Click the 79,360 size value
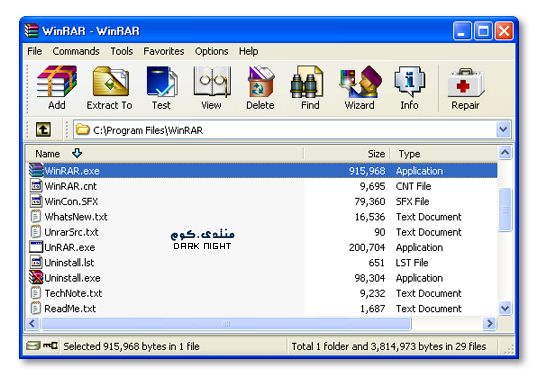Screen dimensions: 538x376 (370, 201)
